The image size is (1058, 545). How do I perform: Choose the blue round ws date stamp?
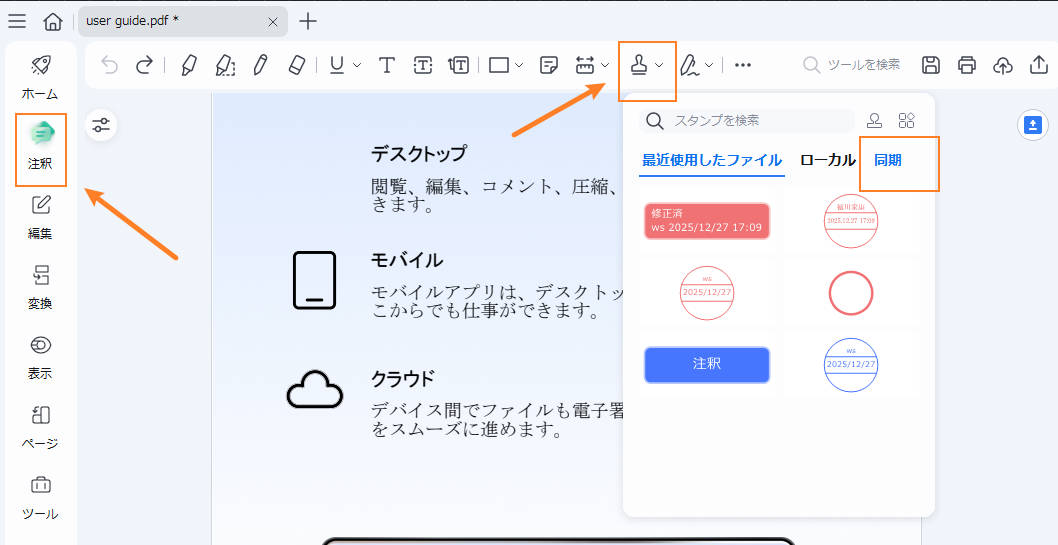pos(851,365)
